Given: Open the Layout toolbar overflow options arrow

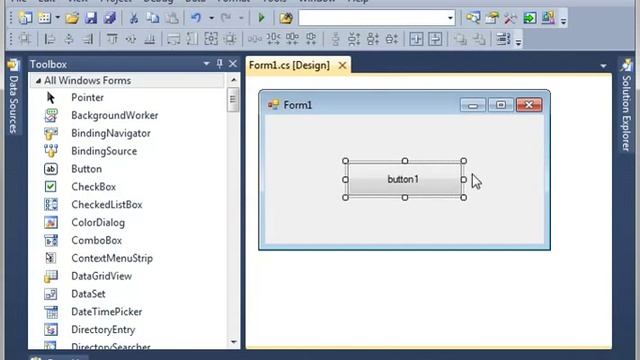Looking at the screenshot, I should 518,42.
